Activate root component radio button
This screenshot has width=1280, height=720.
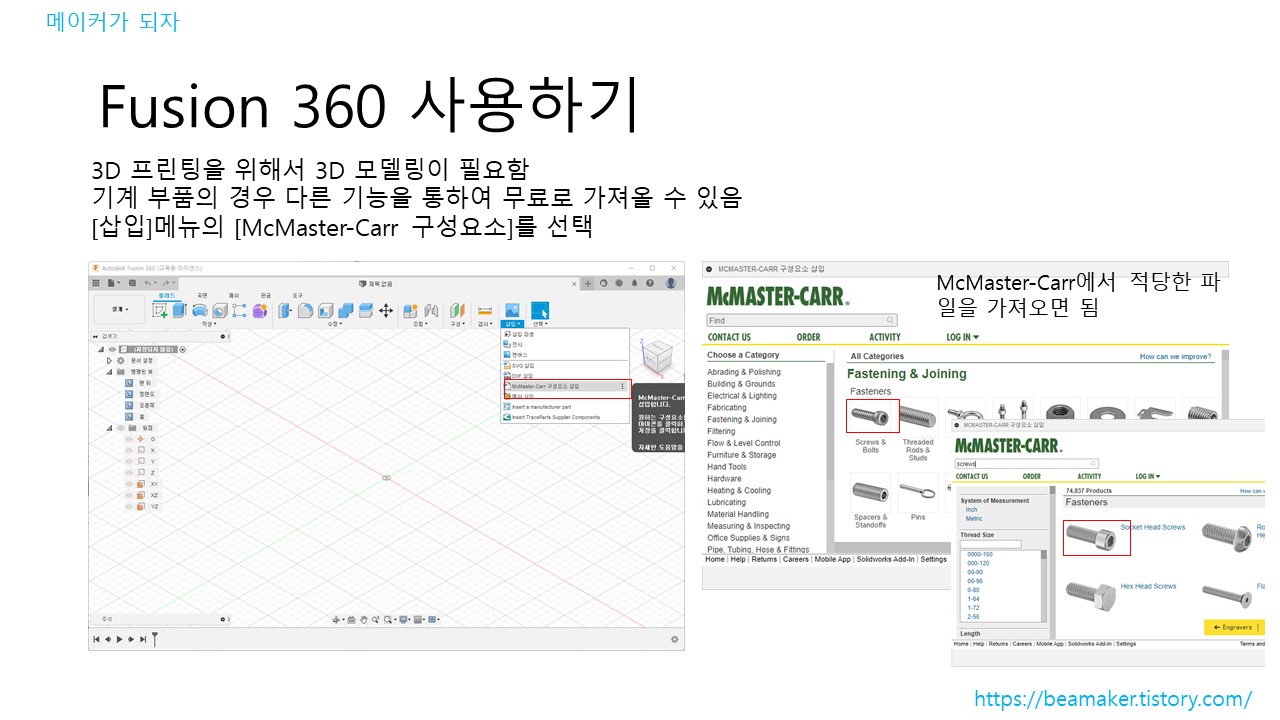point(182,349)
